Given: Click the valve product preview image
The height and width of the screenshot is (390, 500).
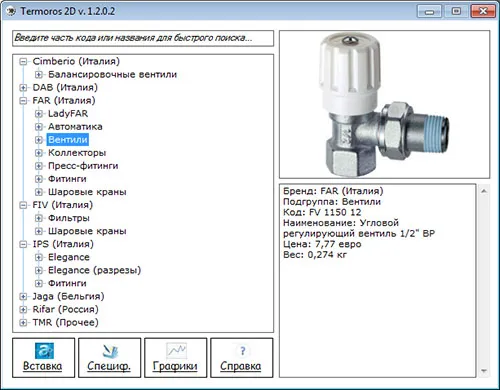Looking at the screenshot, I should pyautogui.click(x=384, y=104).
